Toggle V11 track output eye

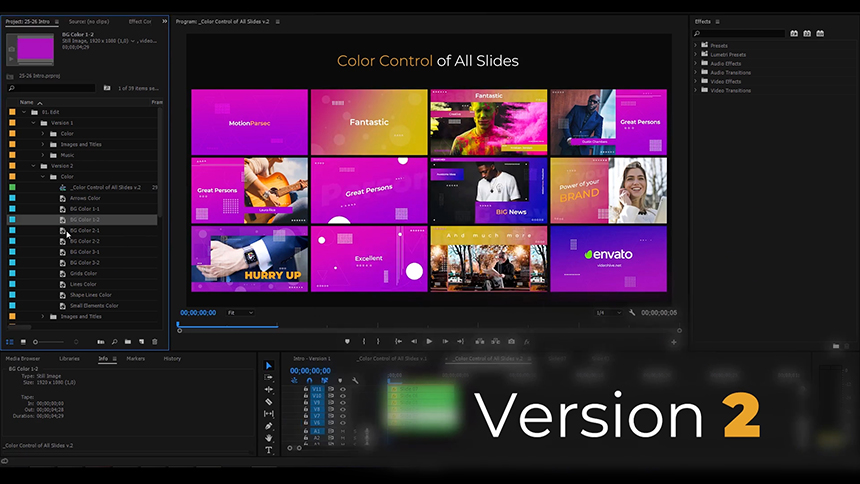[343, 388]
